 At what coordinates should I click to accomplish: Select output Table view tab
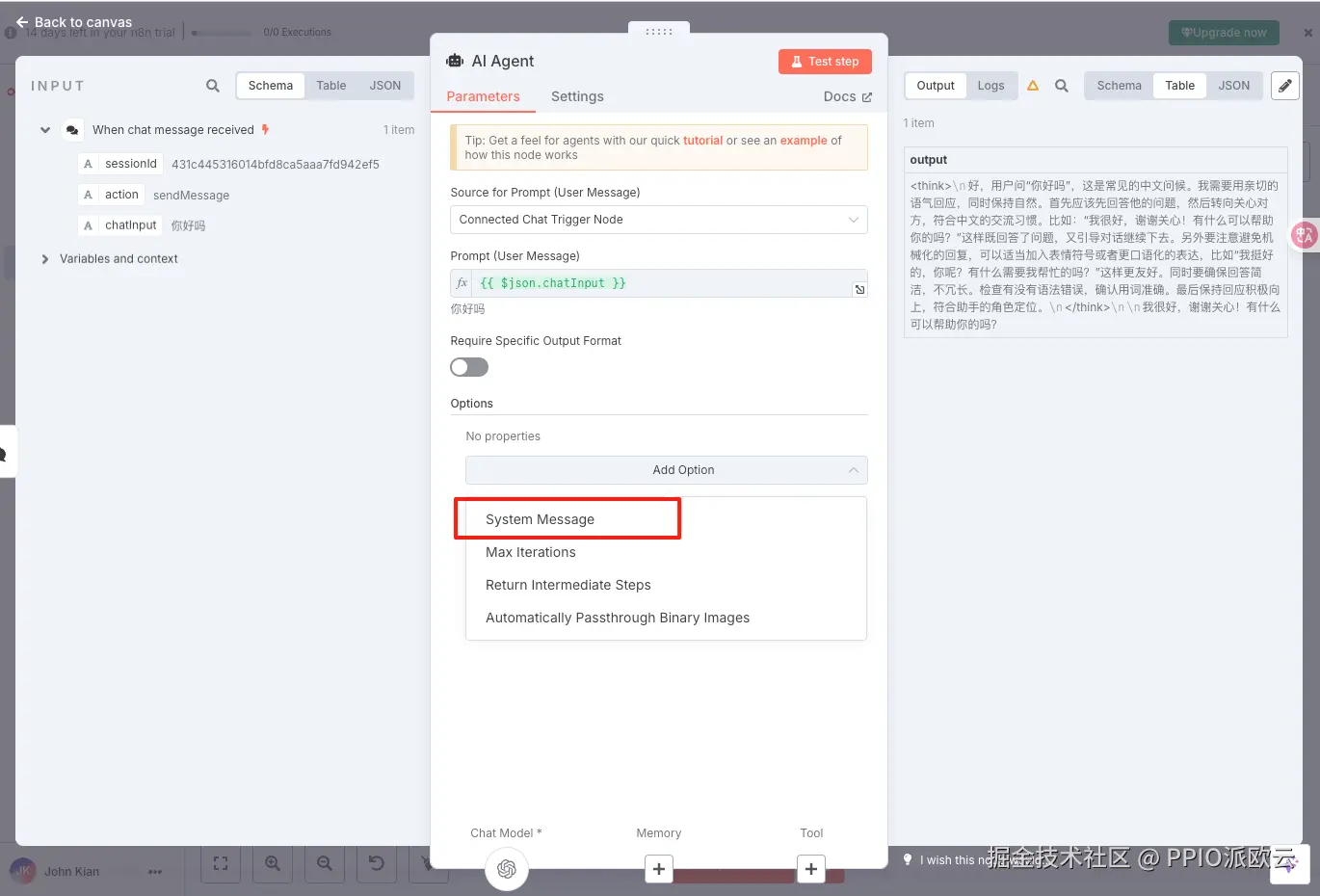(x=1179, y=86)
